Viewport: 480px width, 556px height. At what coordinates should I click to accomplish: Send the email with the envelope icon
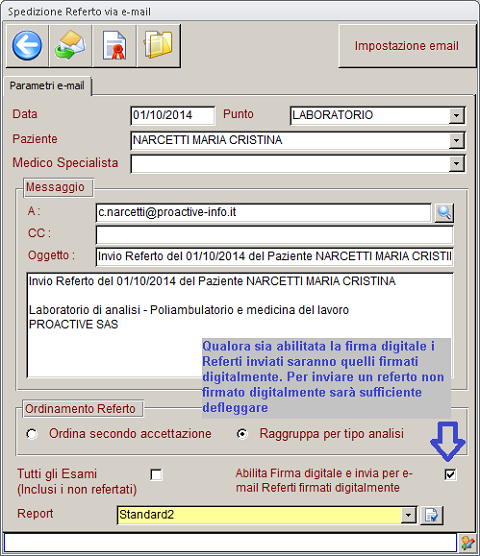(70, 45)
